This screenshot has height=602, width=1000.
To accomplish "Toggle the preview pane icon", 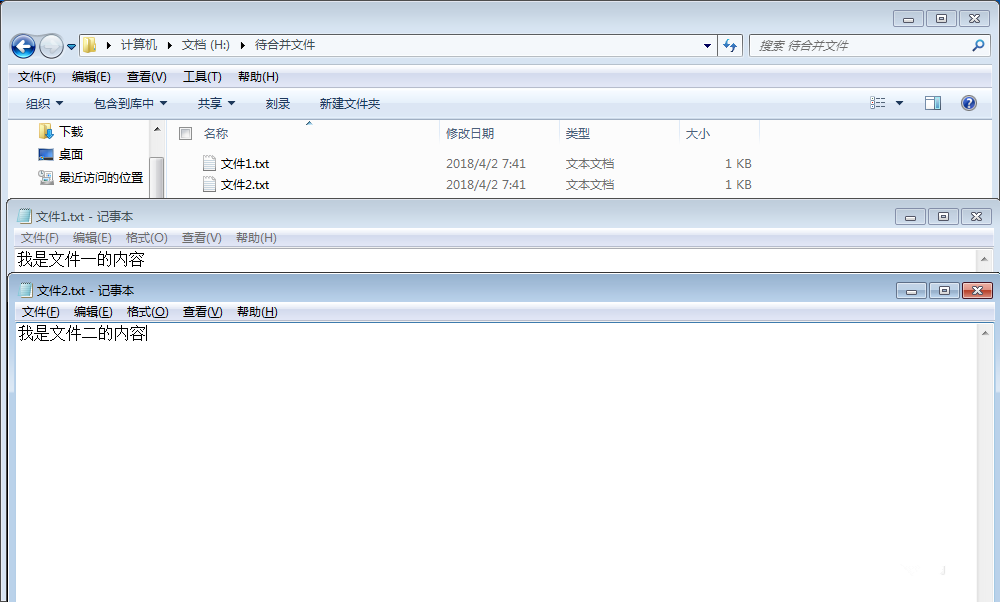I will pos(932,103).
